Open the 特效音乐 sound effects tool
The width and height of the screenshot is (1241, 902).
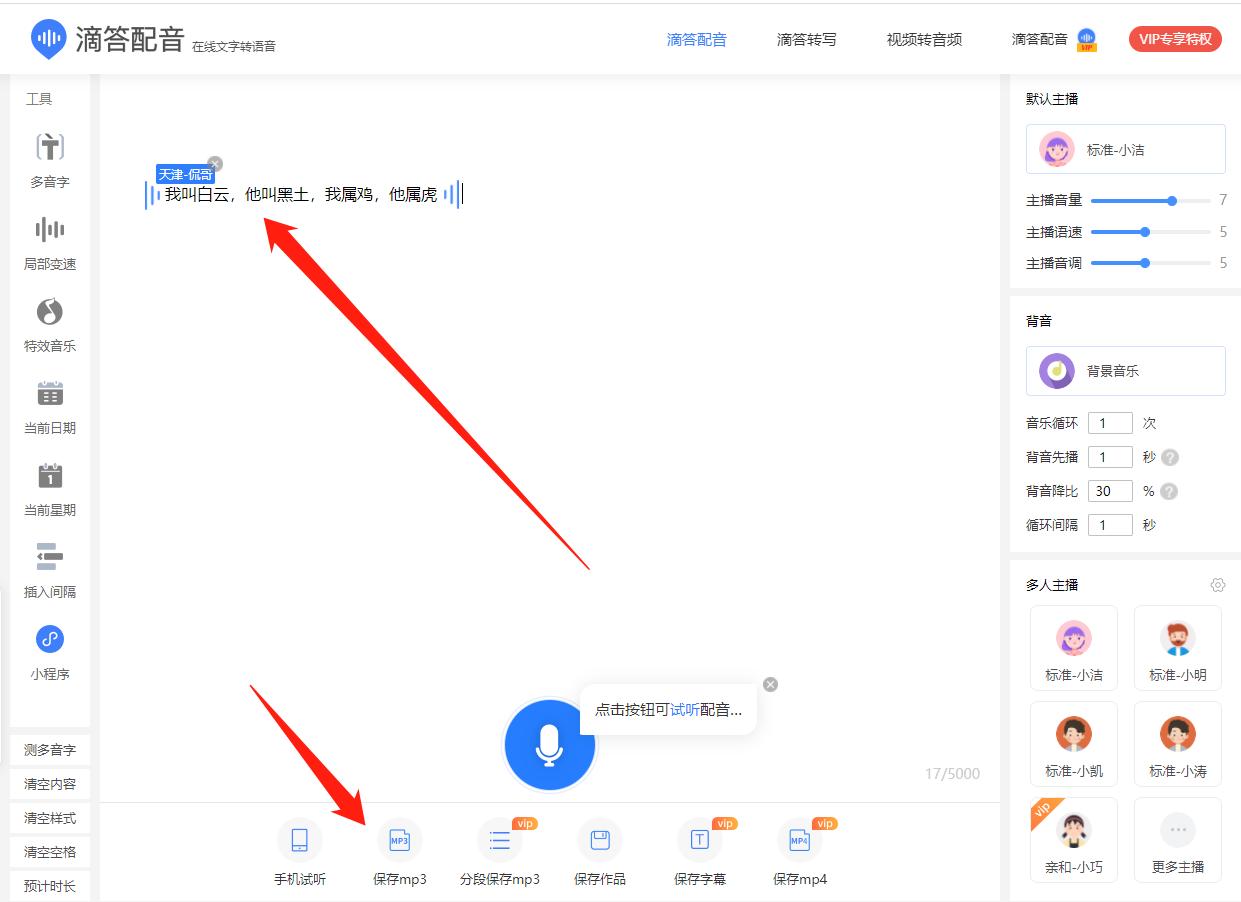50,324
